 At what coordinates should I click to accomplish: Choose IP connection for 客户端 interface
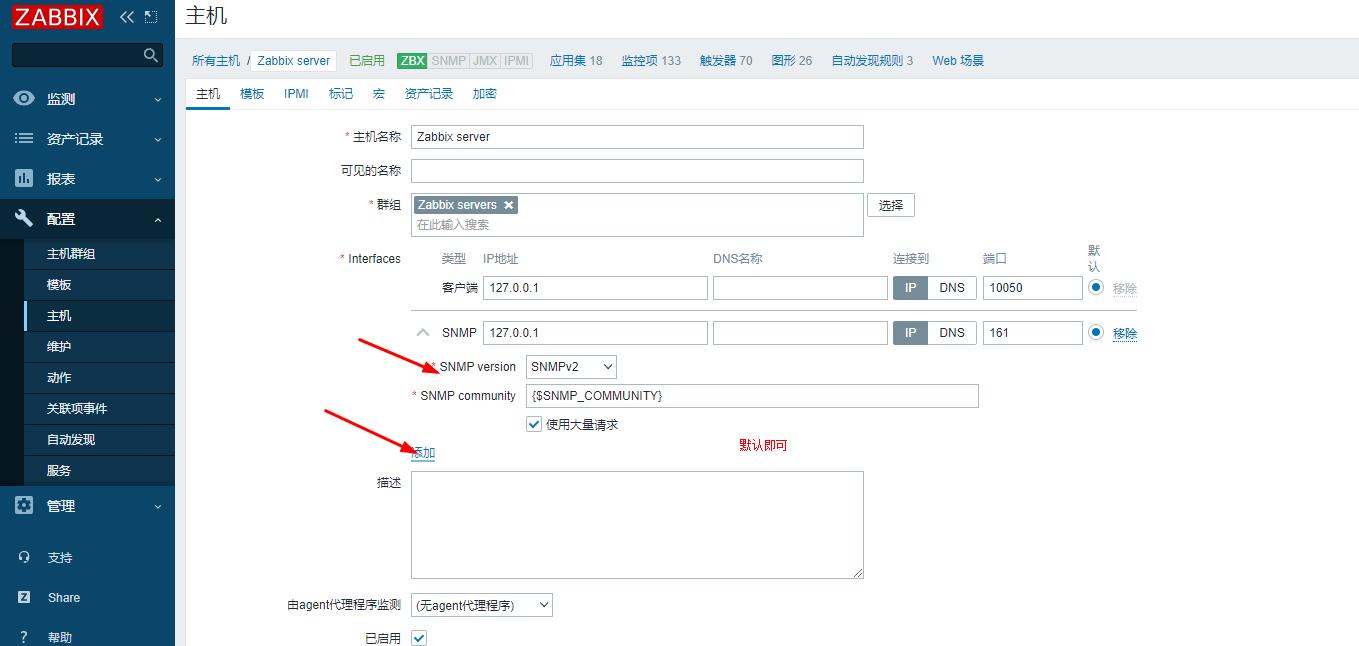click(910, 288)
